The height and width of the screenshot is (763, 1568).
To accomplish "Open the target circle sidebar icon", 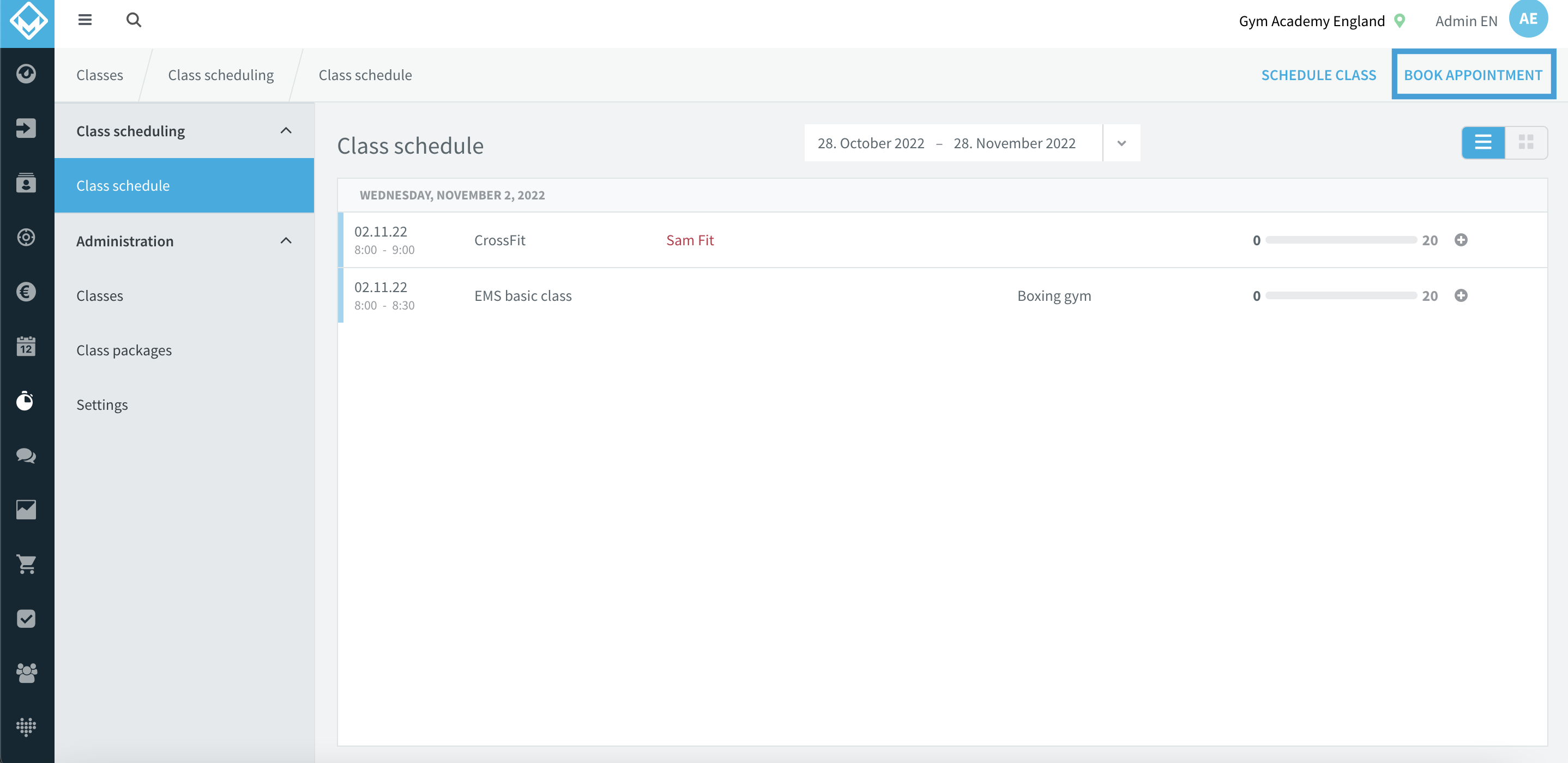I will point(26,237).
